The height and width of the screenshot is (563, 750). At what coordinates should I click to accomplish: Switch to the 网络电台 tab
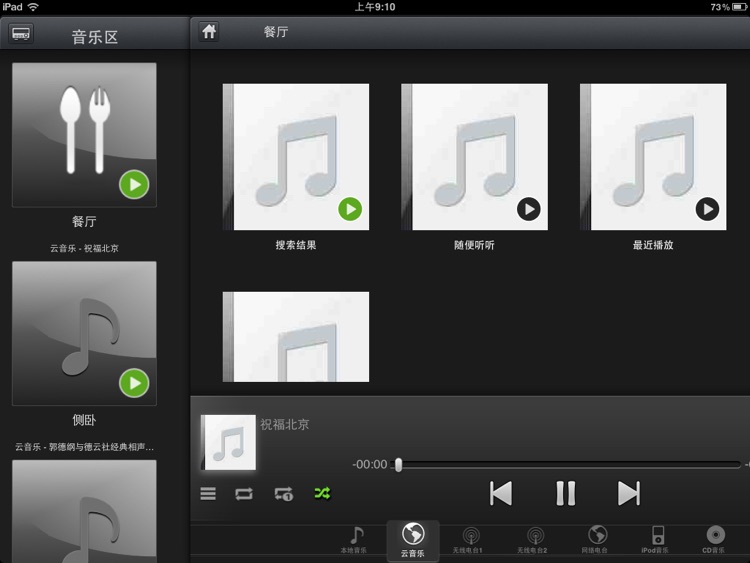coord(595,541)
